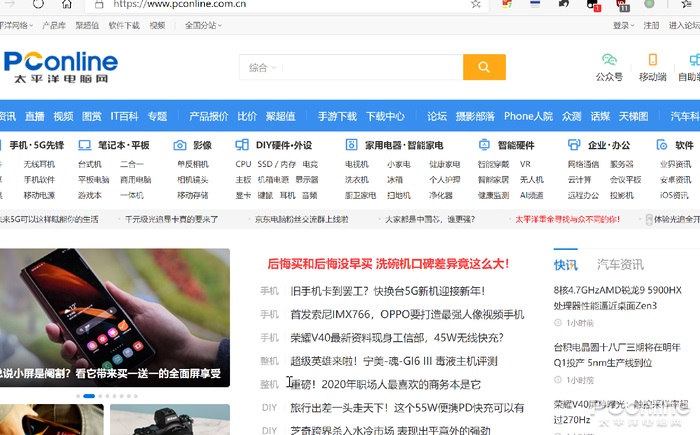Bookmark page with the star icon
700x435 pixels.
(x=476, y=4)
